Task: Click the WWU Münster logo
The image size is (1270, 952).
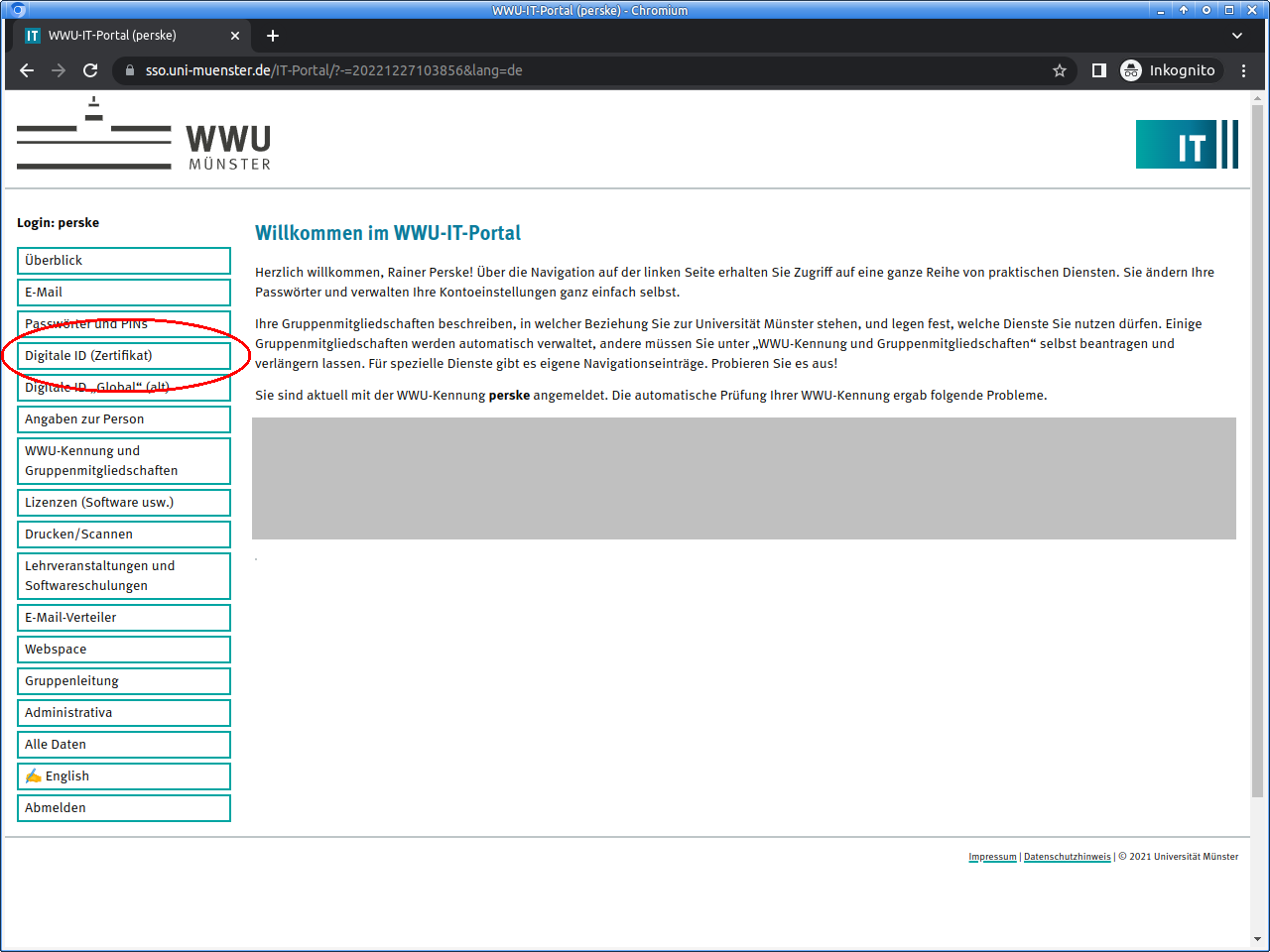Action: [x=144, y=136]
